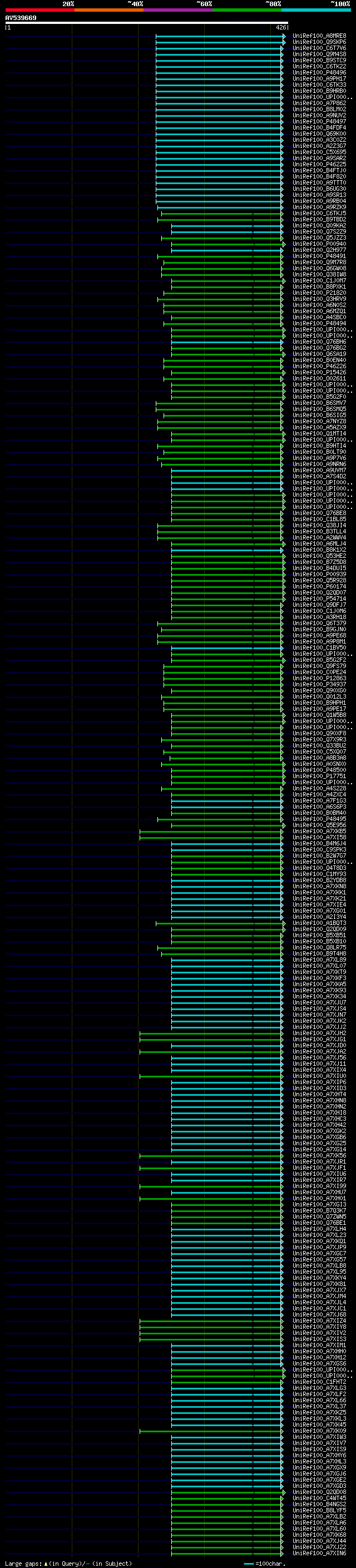Click hit label UniRef100_A7XJU7

[x=319, y=1003]
